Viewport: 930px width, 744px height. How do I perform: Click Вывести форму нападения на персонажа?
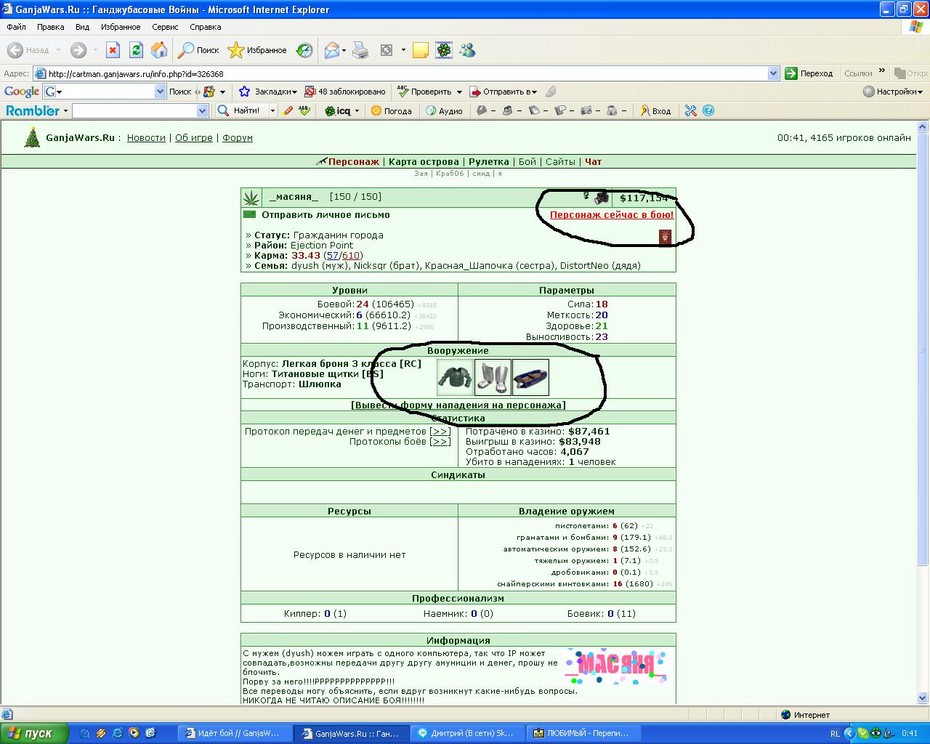[x=458, y=405]
